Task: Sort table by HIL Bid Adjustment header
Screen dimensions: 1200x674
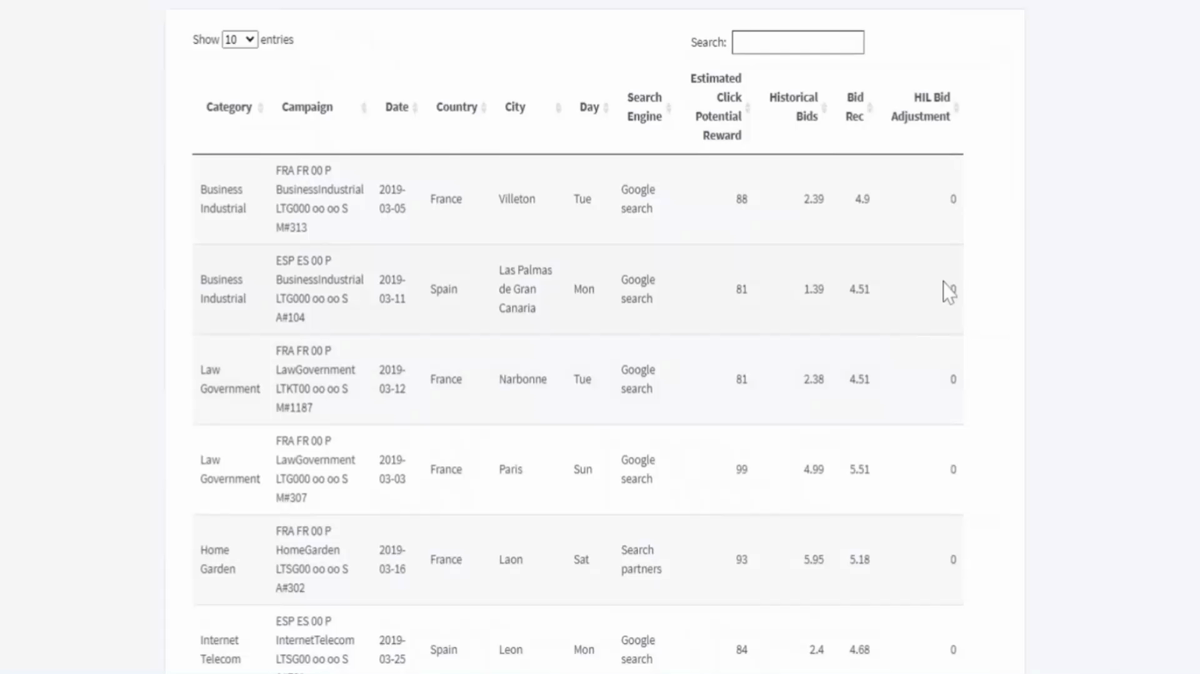Action: pyautogui.click(x=921, y=107)
